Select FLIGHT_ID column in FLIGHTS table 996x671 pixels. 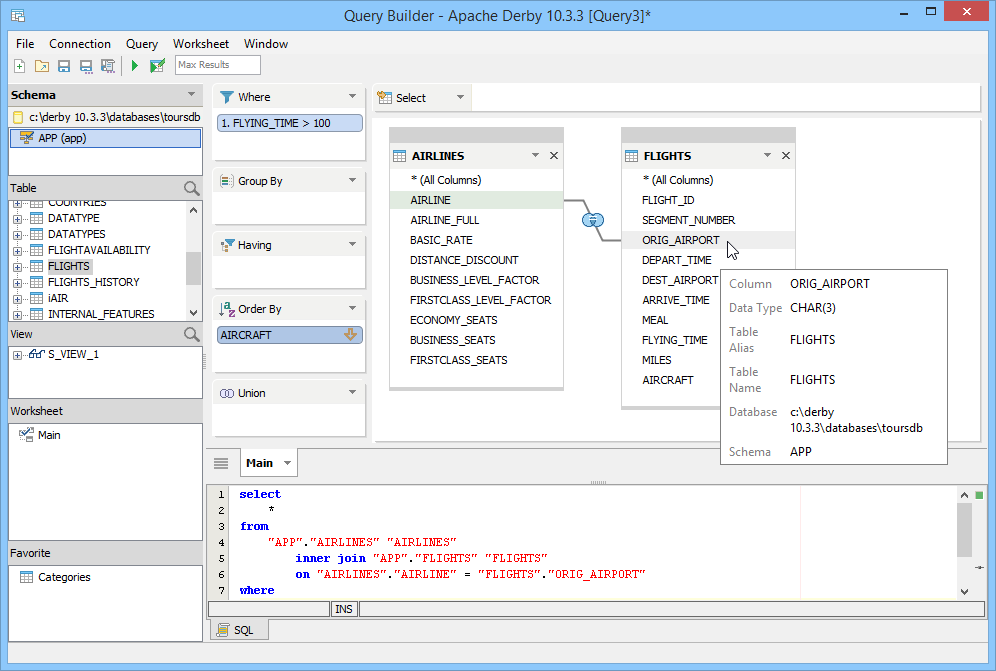(668, 200)
